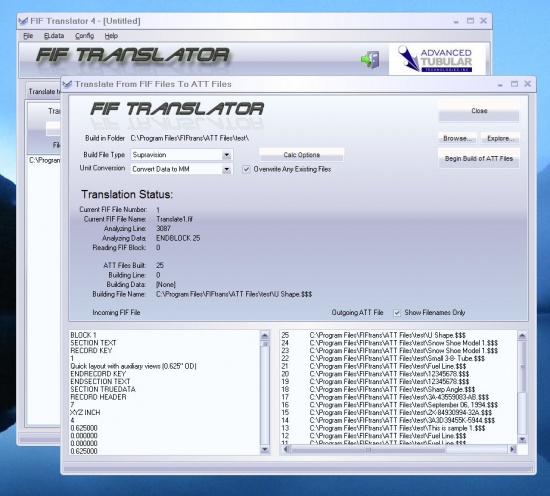
Task: Click the Browse... button
Action: coord(457,138)
